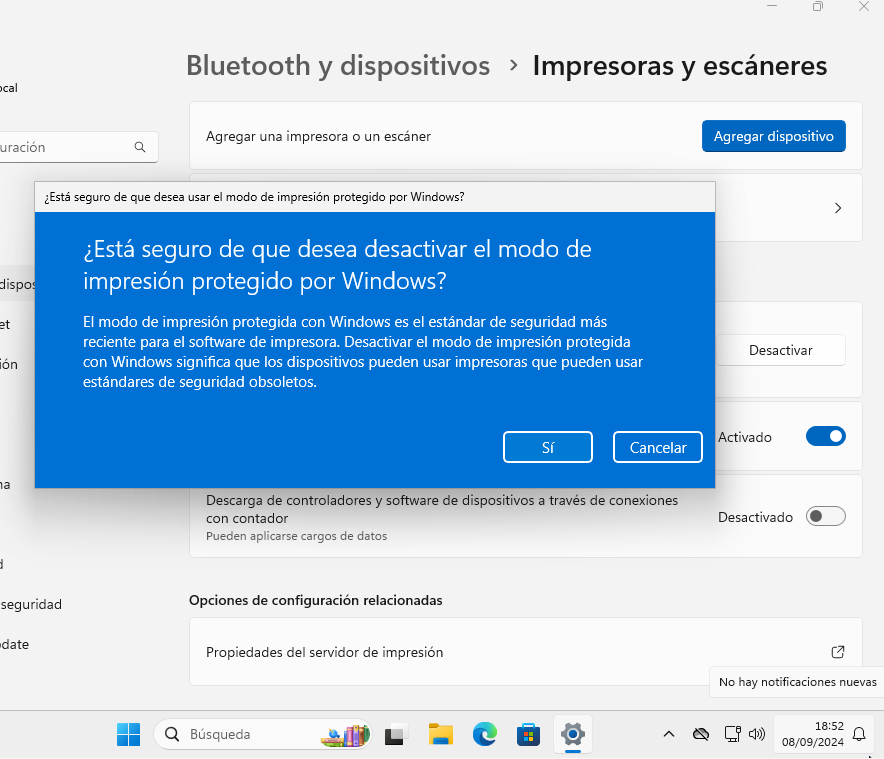The width and height of the screenshot is (884, 759).
Task: Click 'Opciones de configuración relacionadas' heading
Action: click(316, 600)
